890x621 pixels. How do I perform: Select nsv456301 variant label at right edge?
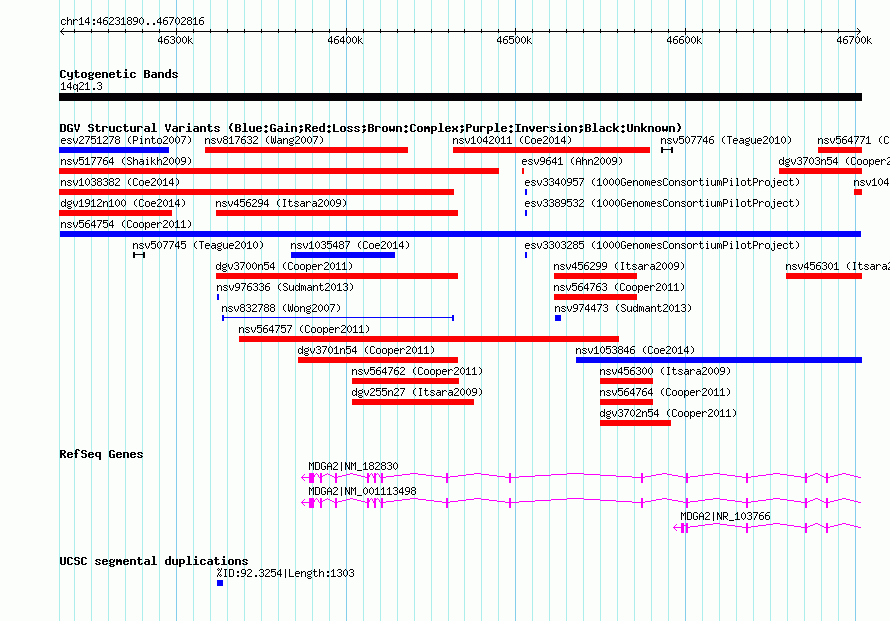coord(837,266)
